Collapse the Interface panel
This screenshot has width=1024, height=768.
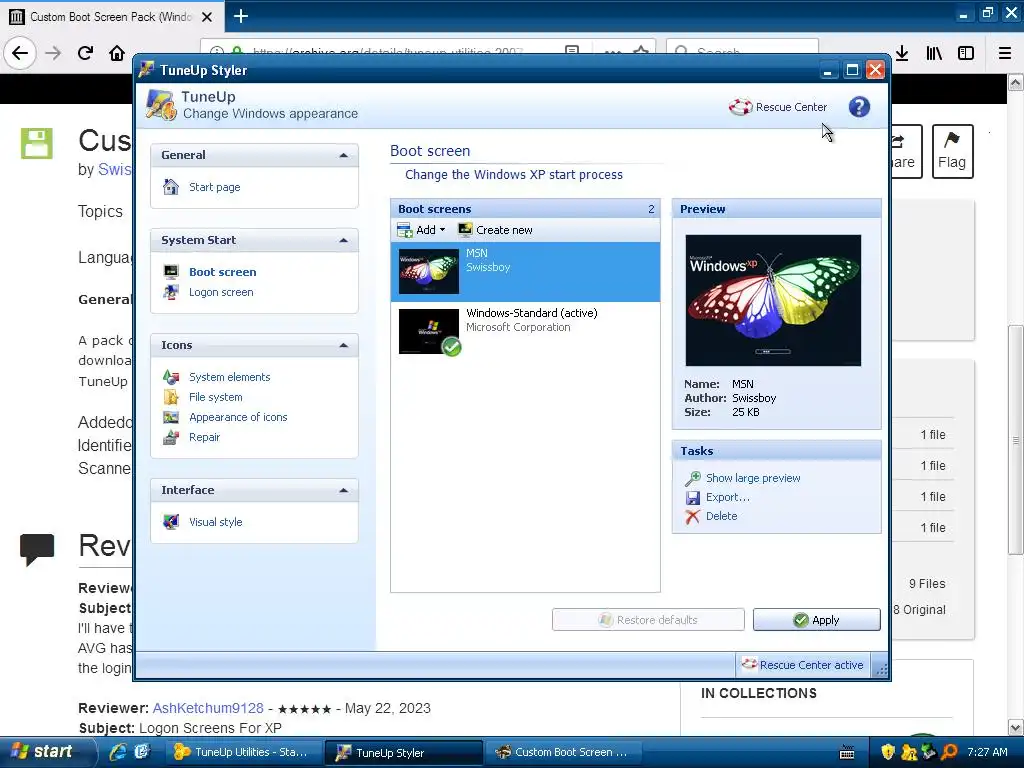pyautogui.click(x=344, y=490)
